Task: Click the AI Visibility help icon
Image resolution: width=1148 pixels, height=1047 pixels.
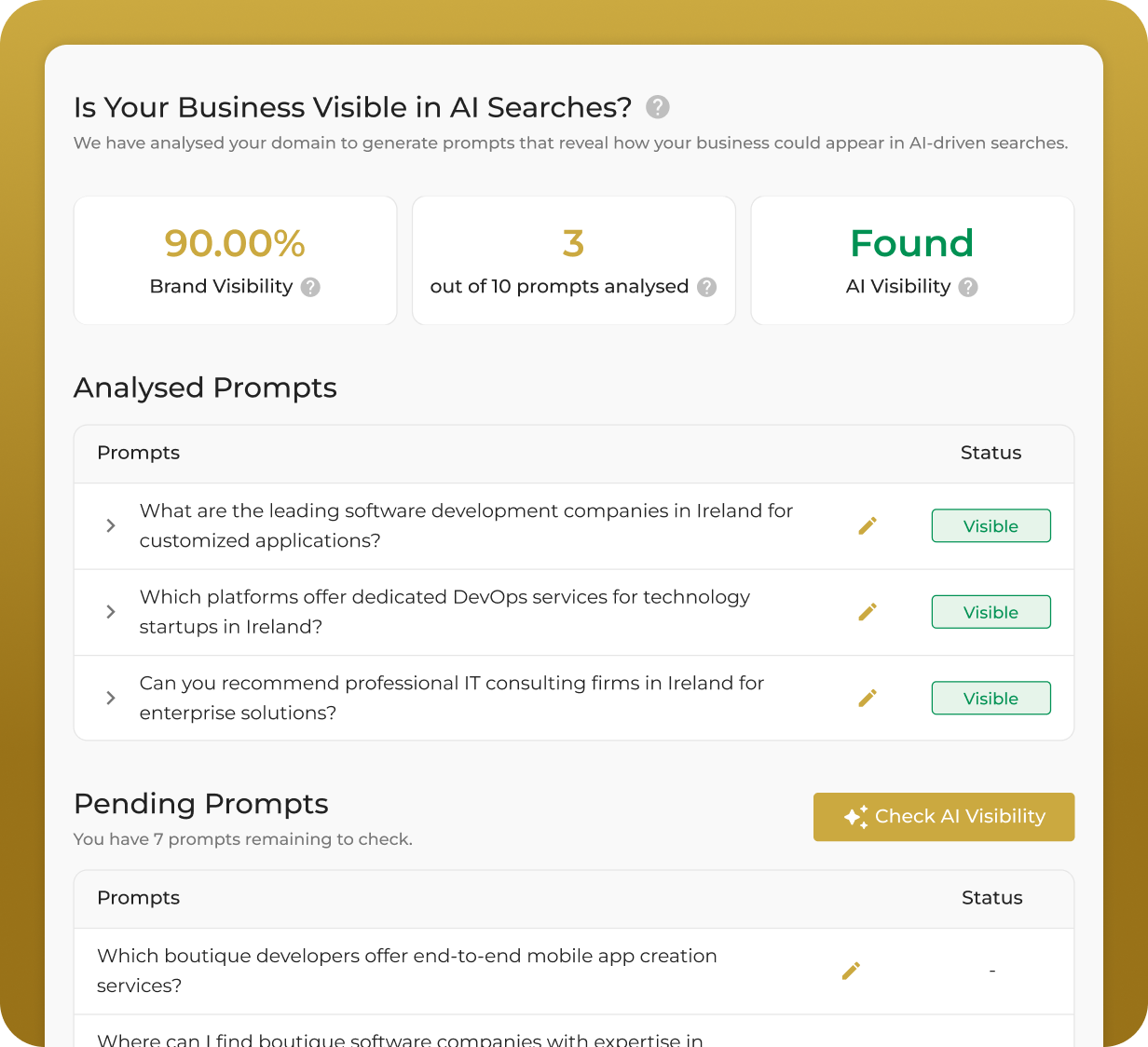Action: pos(967,288)
